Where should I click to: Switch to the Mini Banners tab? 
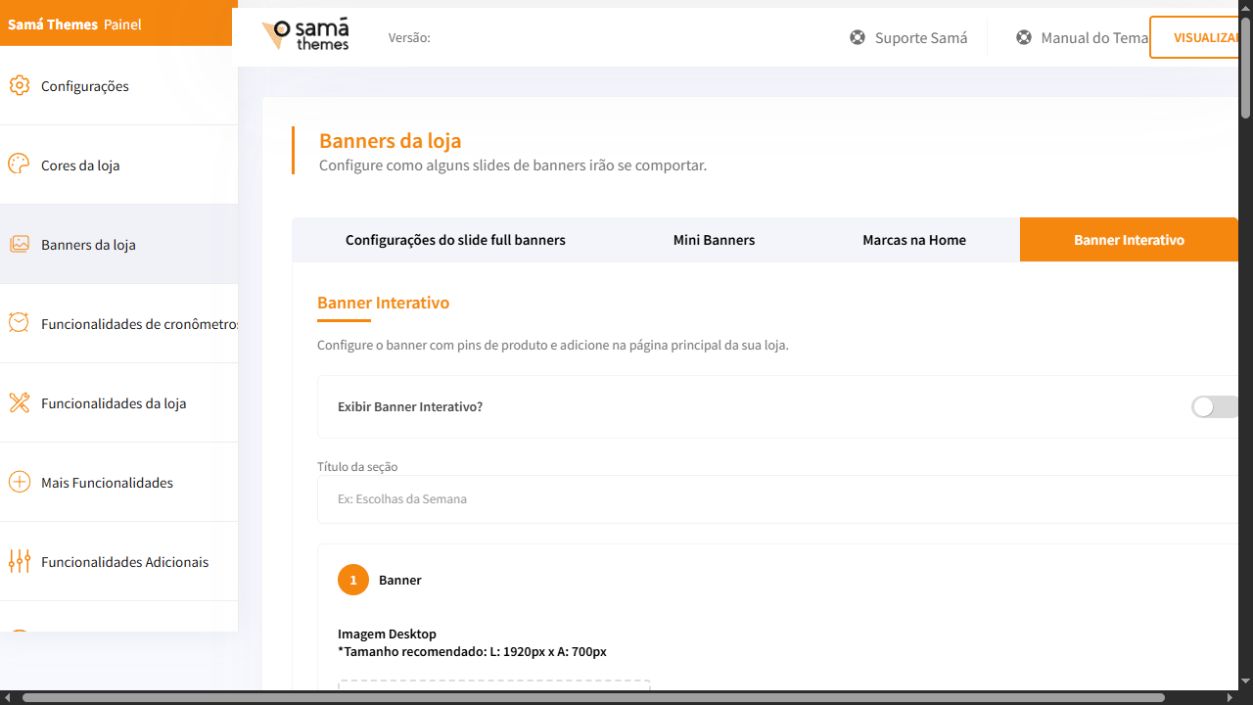714,240
